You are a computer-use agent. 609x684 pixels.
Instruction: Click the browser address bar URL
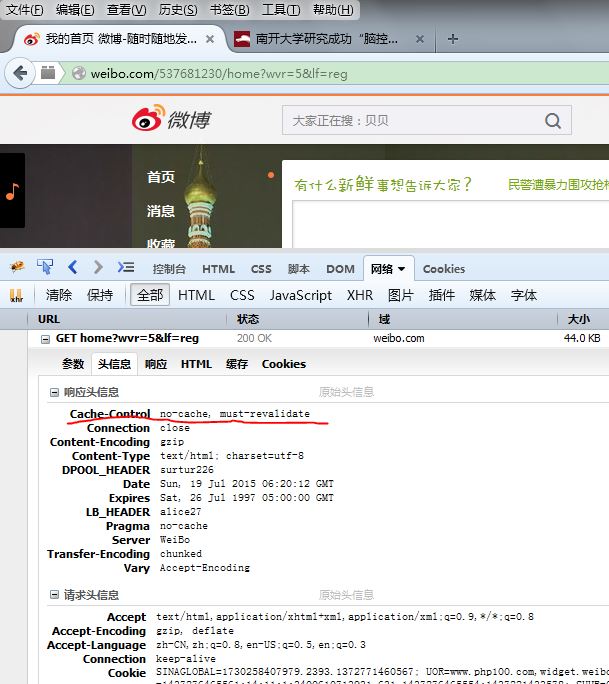coord(219,74)
